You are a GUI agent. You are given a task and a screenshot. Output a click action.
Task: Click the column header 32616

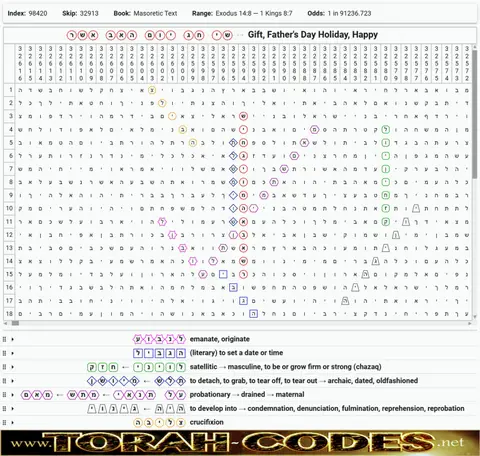[20, 63]
